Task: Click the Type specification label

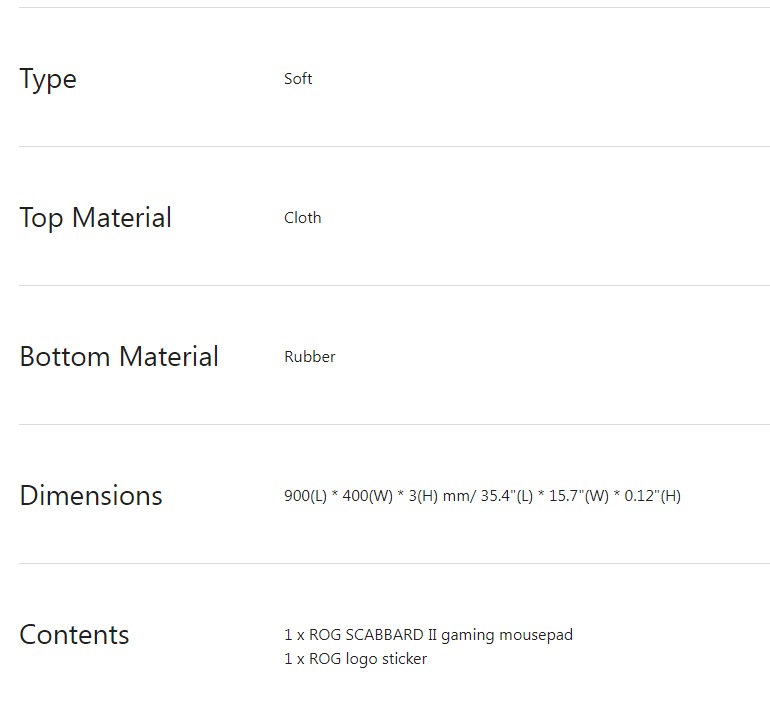Action: click(48, 80)
